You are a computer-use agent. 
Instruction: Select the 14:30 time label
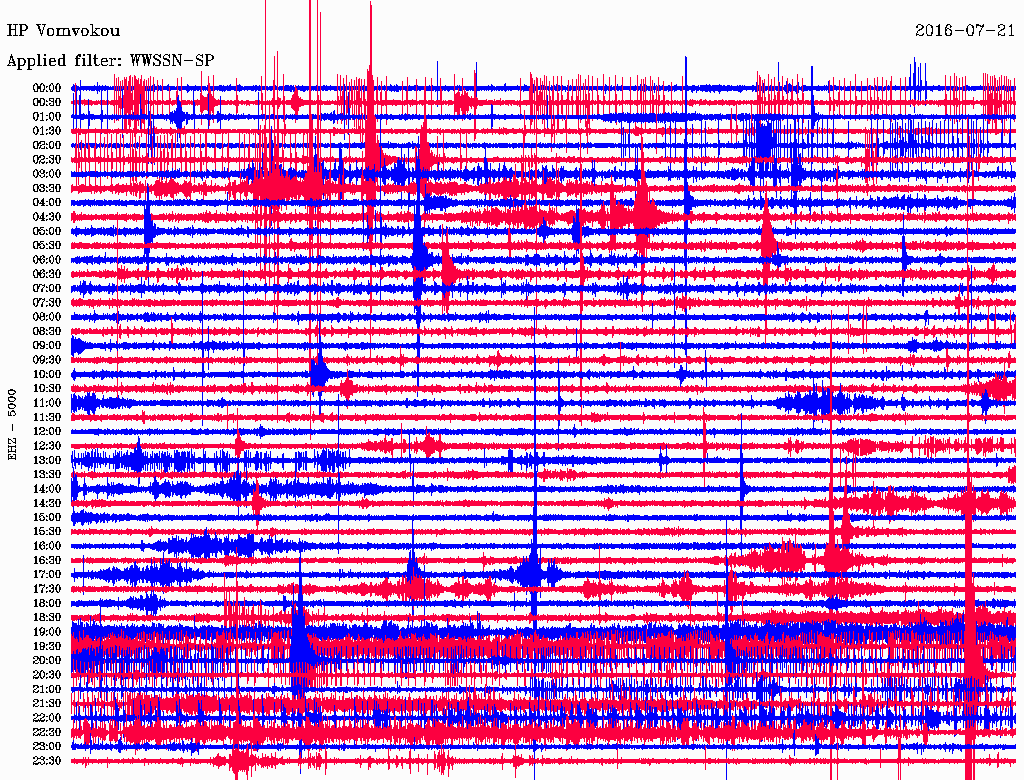(x=47, y=503)
